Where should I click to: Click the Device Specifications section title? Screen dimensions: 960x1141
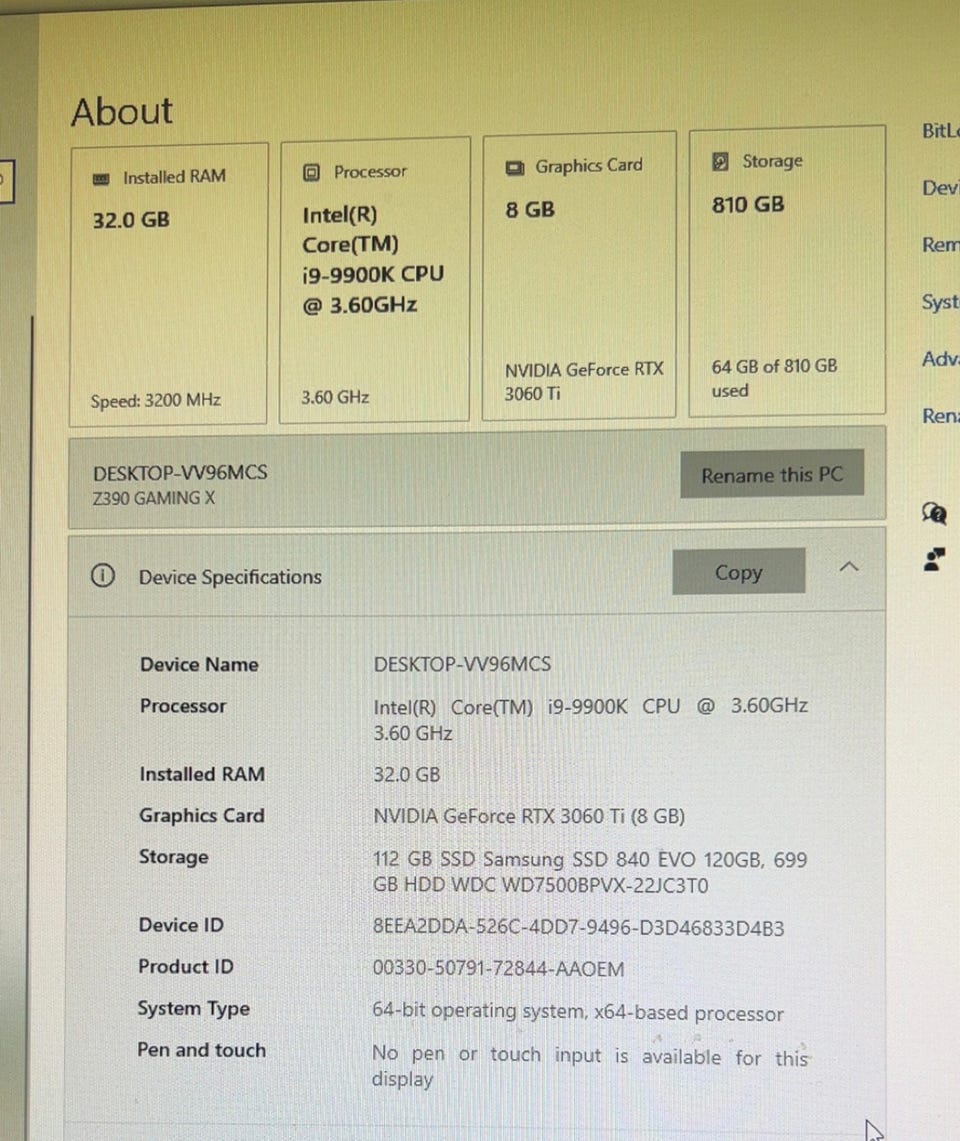(x=230, y=577)
